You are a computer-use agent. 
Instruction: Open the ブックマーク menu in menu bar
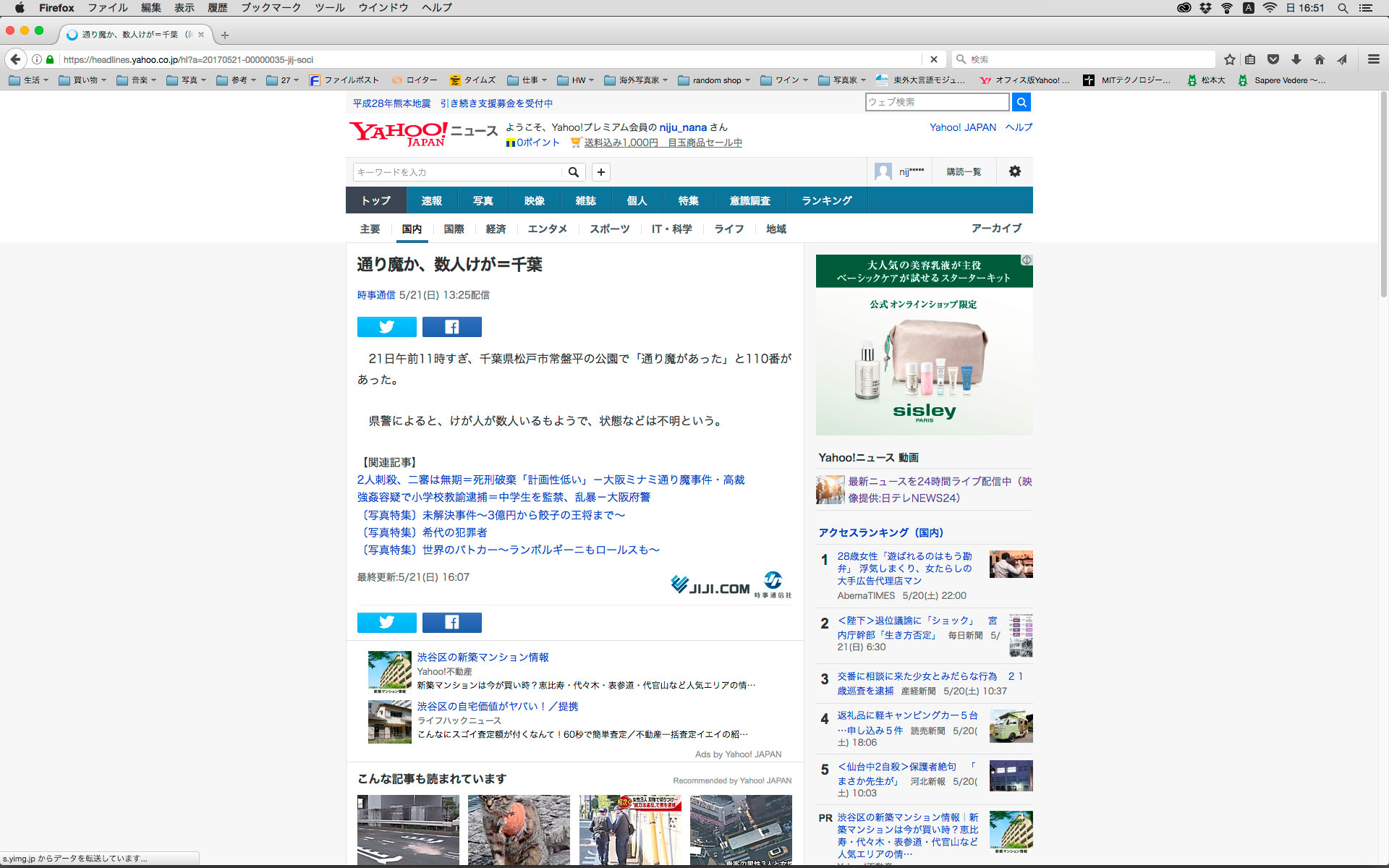tap(271, 8)
